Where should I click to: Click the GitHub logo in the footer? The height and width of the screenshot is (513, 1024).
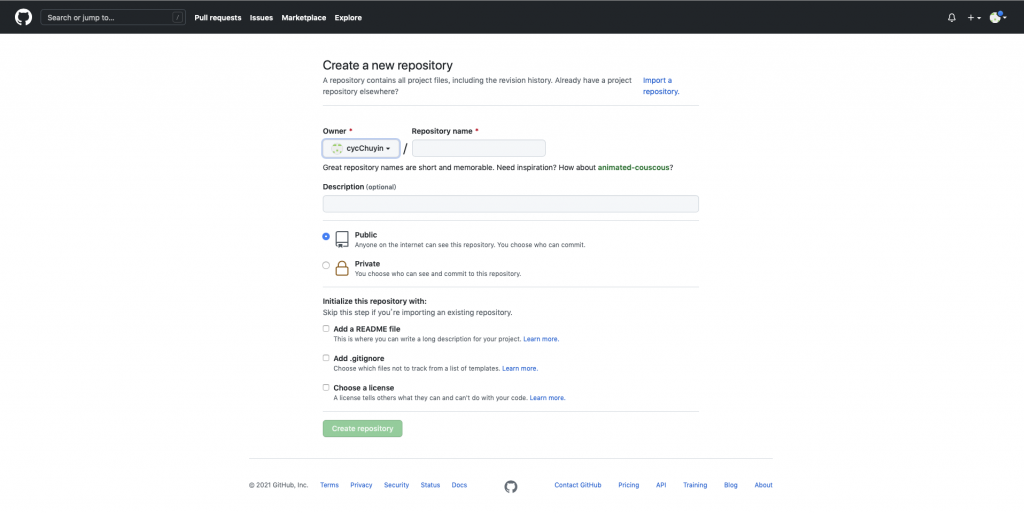pyautogui.click(x=511, y=486)
